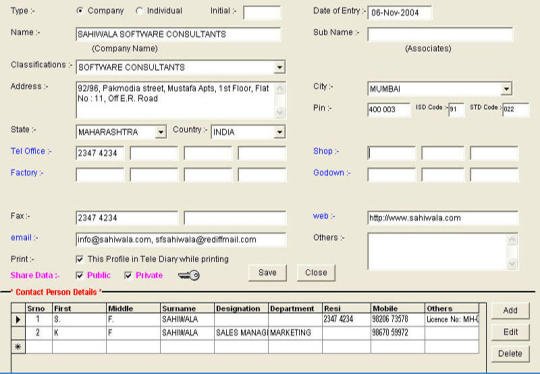Click the Add contact person button
The width and height of the screenshot is (540, 374).
coord(510,311)
